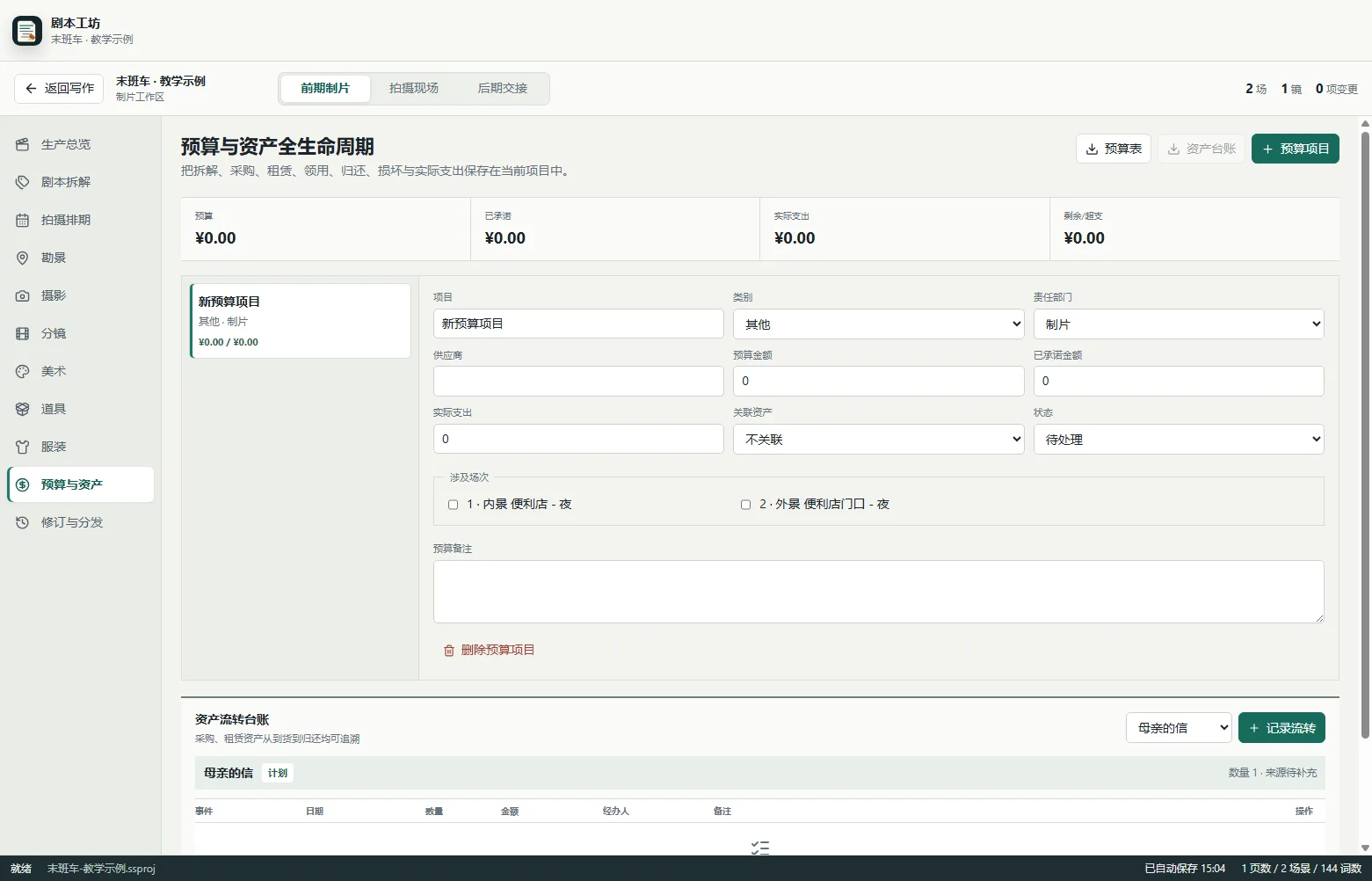Click the 已承诺金额 input field

(x=1179, y=381)
